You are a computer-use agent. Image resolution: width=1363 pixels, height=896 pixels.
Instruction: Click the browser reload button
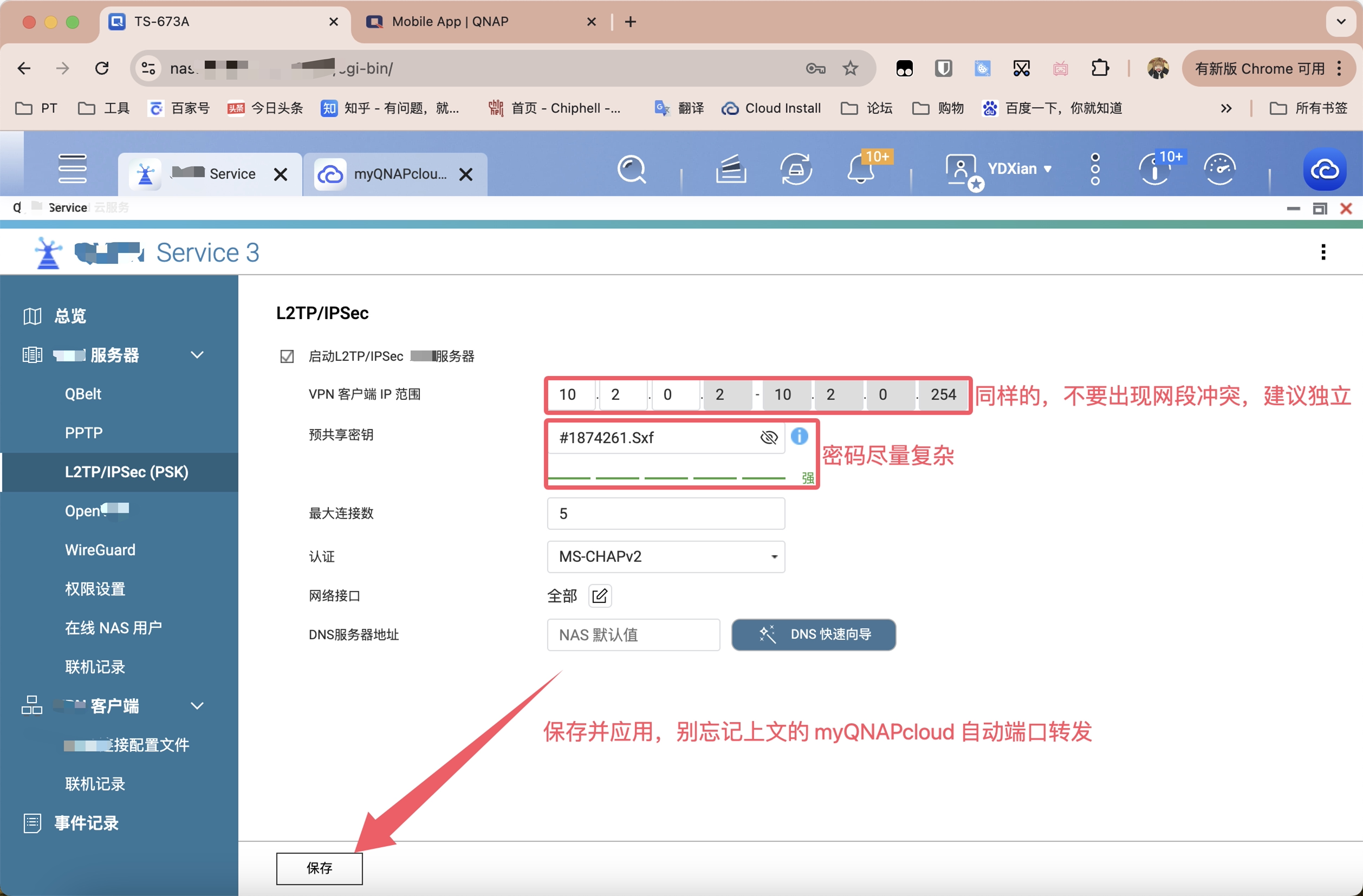[102, 69]
